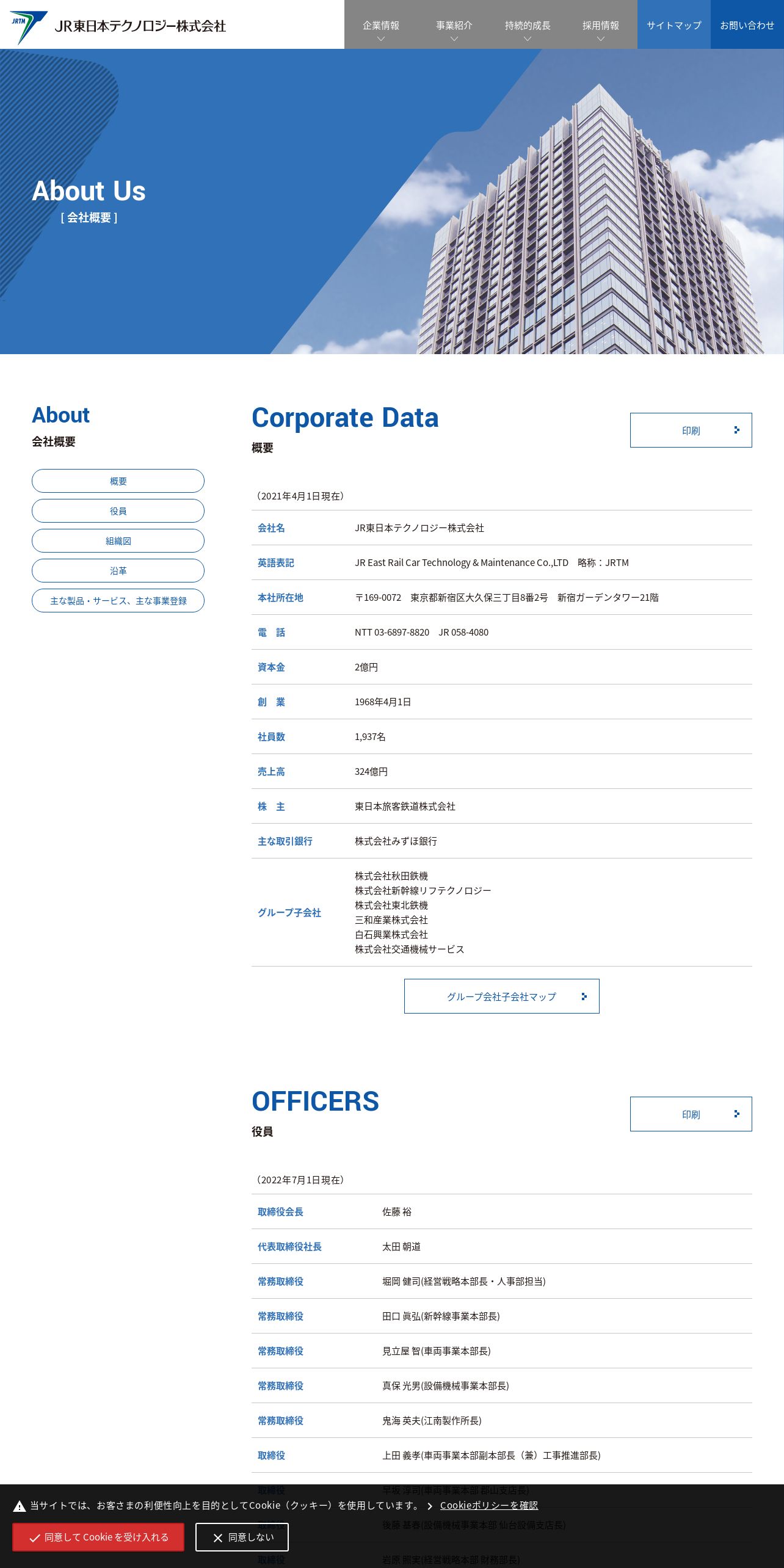Select subsidiary 株式会社新幹線リフテクノロジー
This screenshot has height=1568, width=784.
423,891
